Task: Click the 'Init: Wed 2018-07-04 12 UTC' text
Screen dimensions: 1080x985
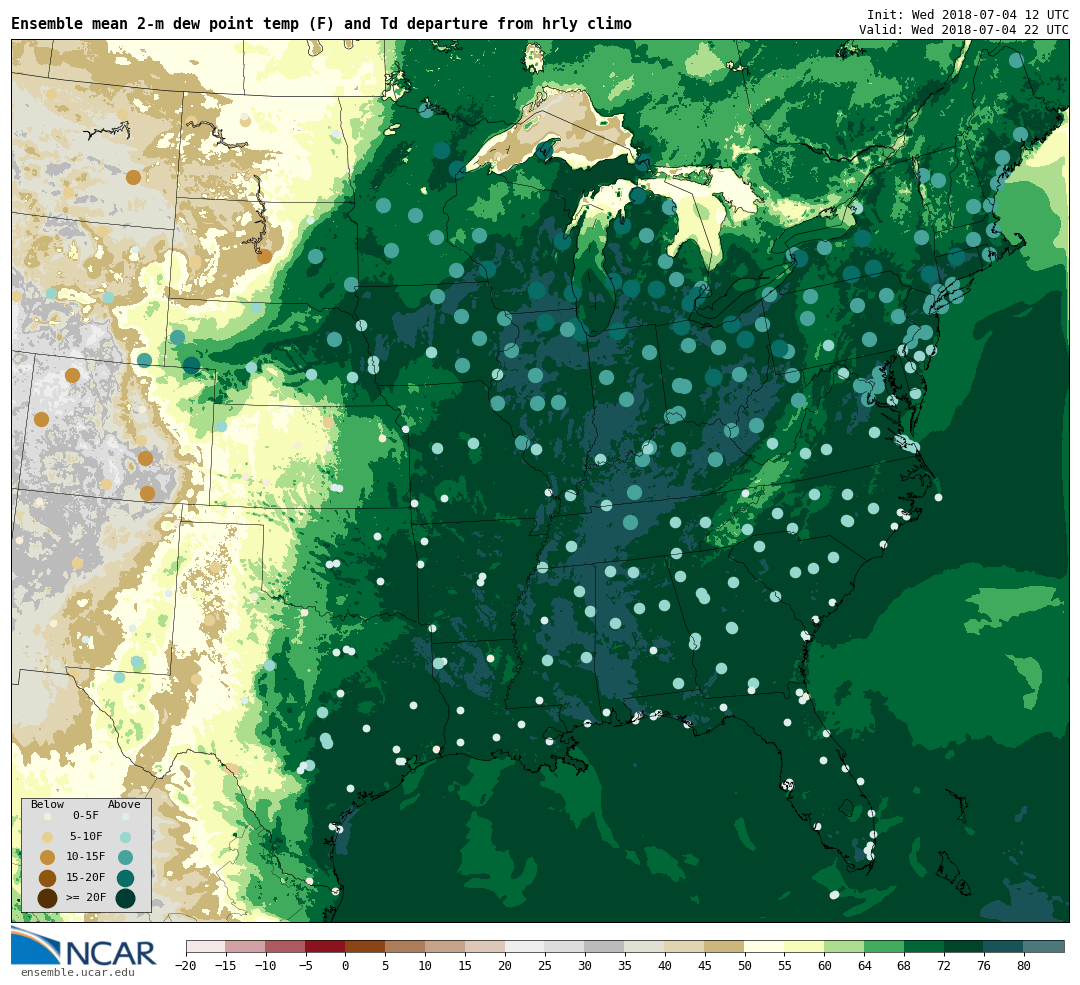Action: [x=968, y=14]
